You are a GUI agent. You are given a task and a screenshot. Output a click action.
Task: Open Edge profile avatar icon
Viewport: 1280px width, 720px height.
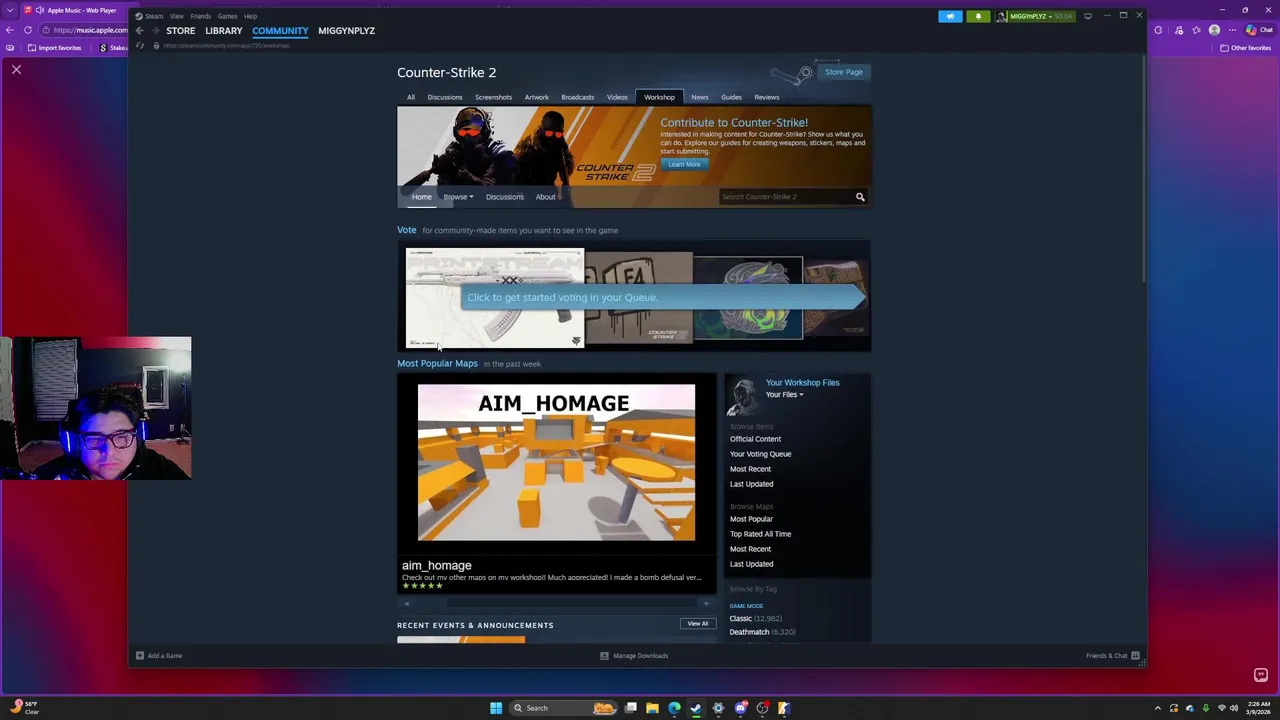(x=1214, y=30)
